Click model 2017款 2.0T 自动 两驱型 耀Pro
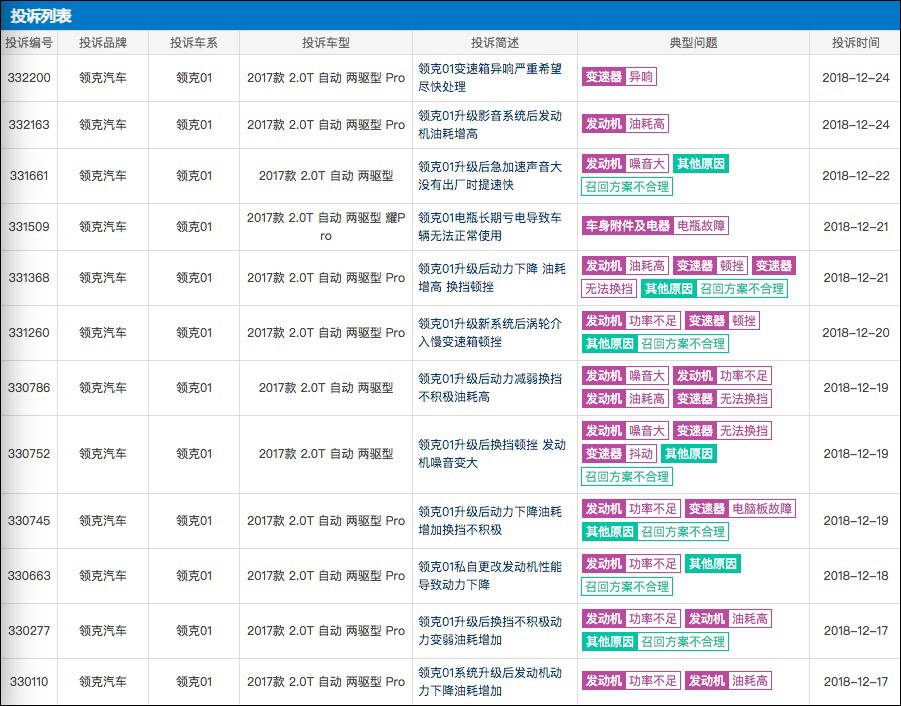 pos(326,227)
